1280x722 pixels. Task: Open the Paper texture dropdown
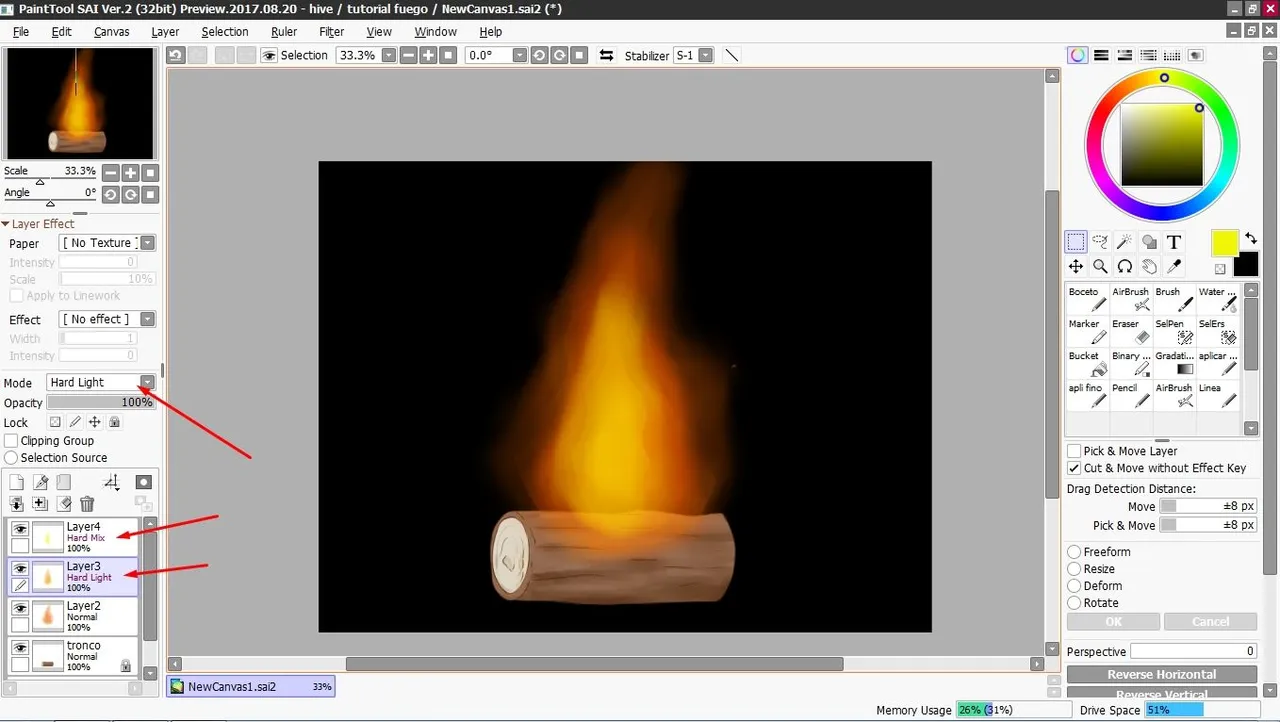[x=148, y=243]
